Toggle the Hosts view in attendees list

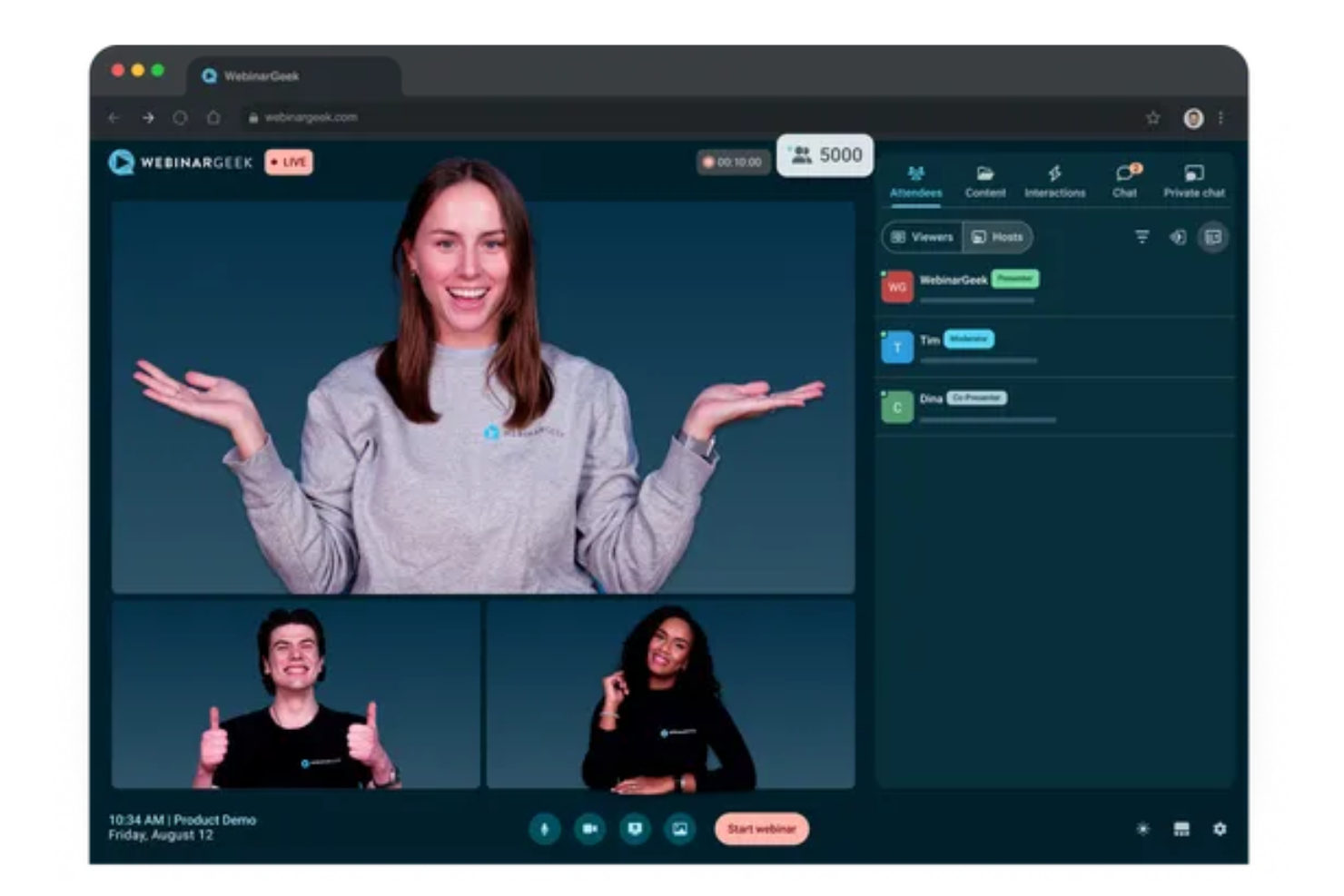point(999,237)
